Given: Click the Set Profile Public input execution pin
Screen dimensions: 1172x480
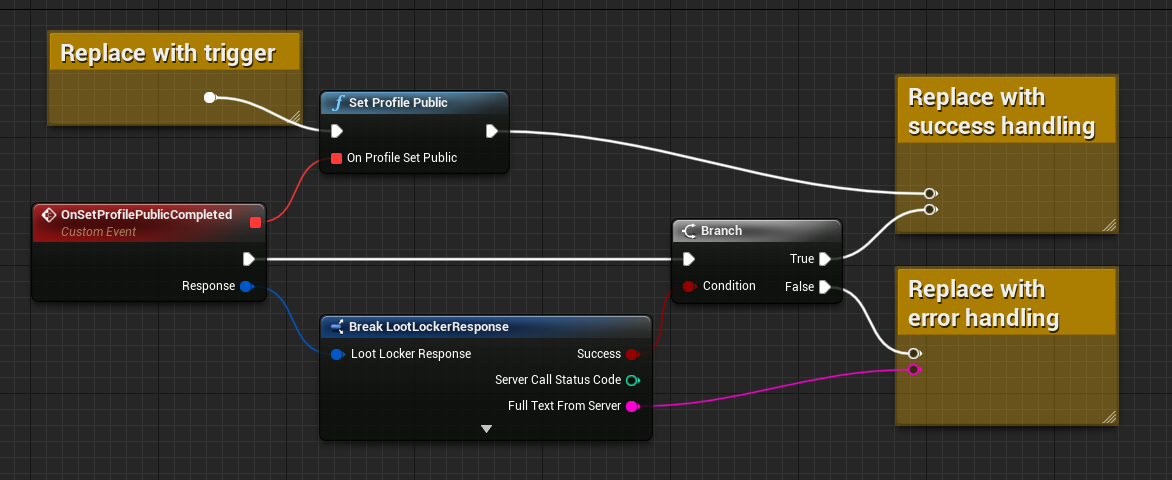Looking at the screenshot, I should point(337,131).
